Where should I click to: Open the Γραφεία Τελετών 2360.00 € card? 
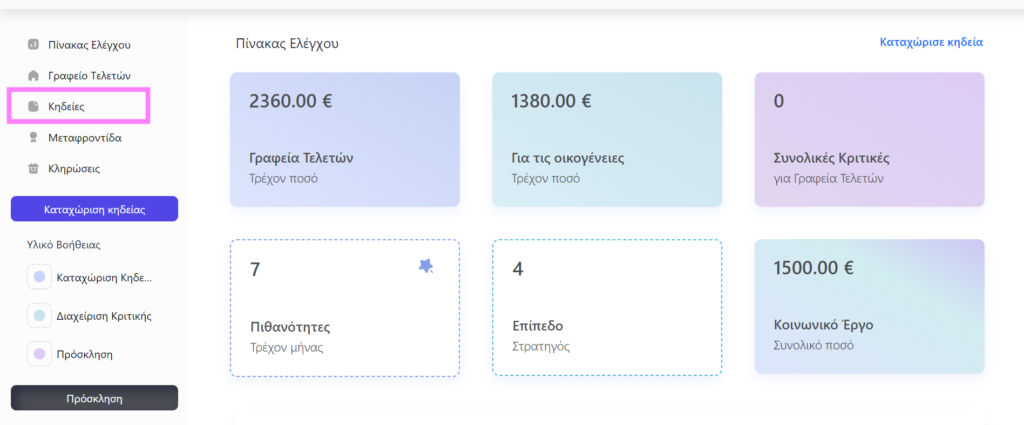[x=345, y=139]
